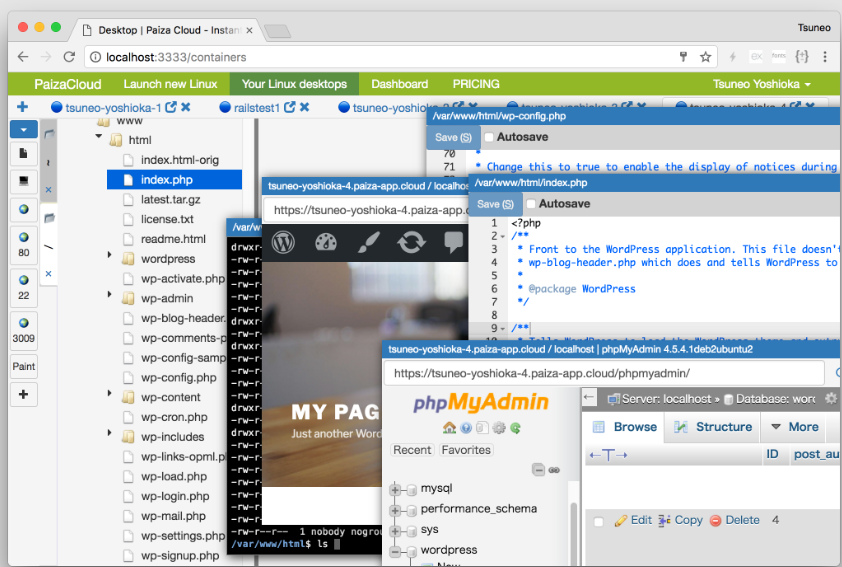Launch the terminal icon in PaizaCloud sidebar
Image resolution: width=842 pixels, height=567 pixels.
tap(24, 181)
